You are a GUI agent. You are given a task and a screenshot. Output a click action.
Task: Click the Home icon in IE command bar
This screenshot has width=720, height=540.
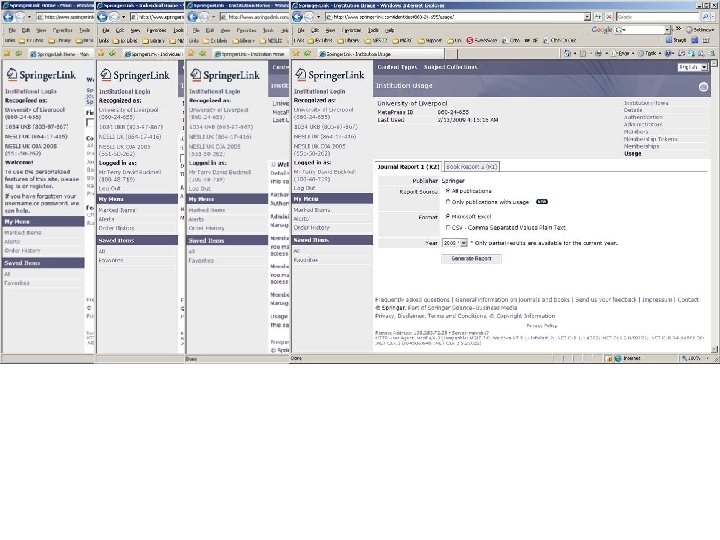568,53
